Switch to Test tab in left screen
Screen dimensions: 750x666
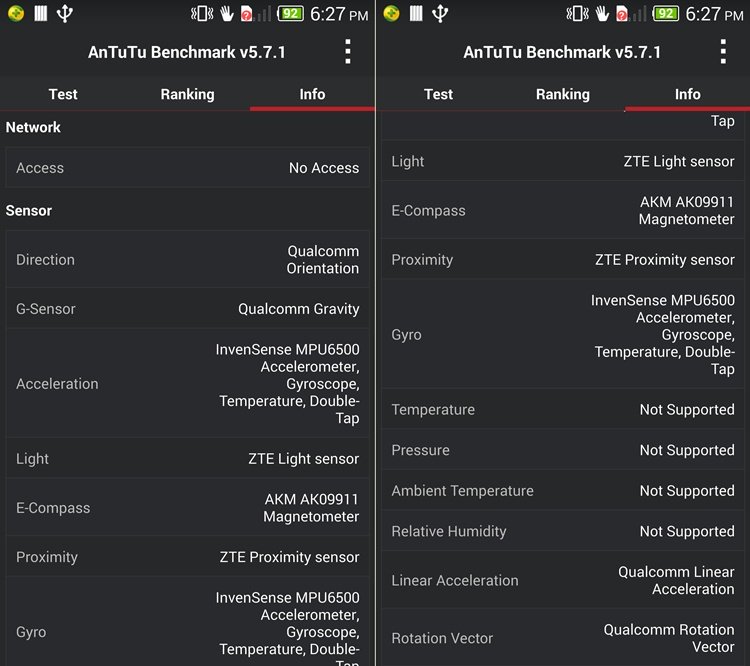[63, 94]
